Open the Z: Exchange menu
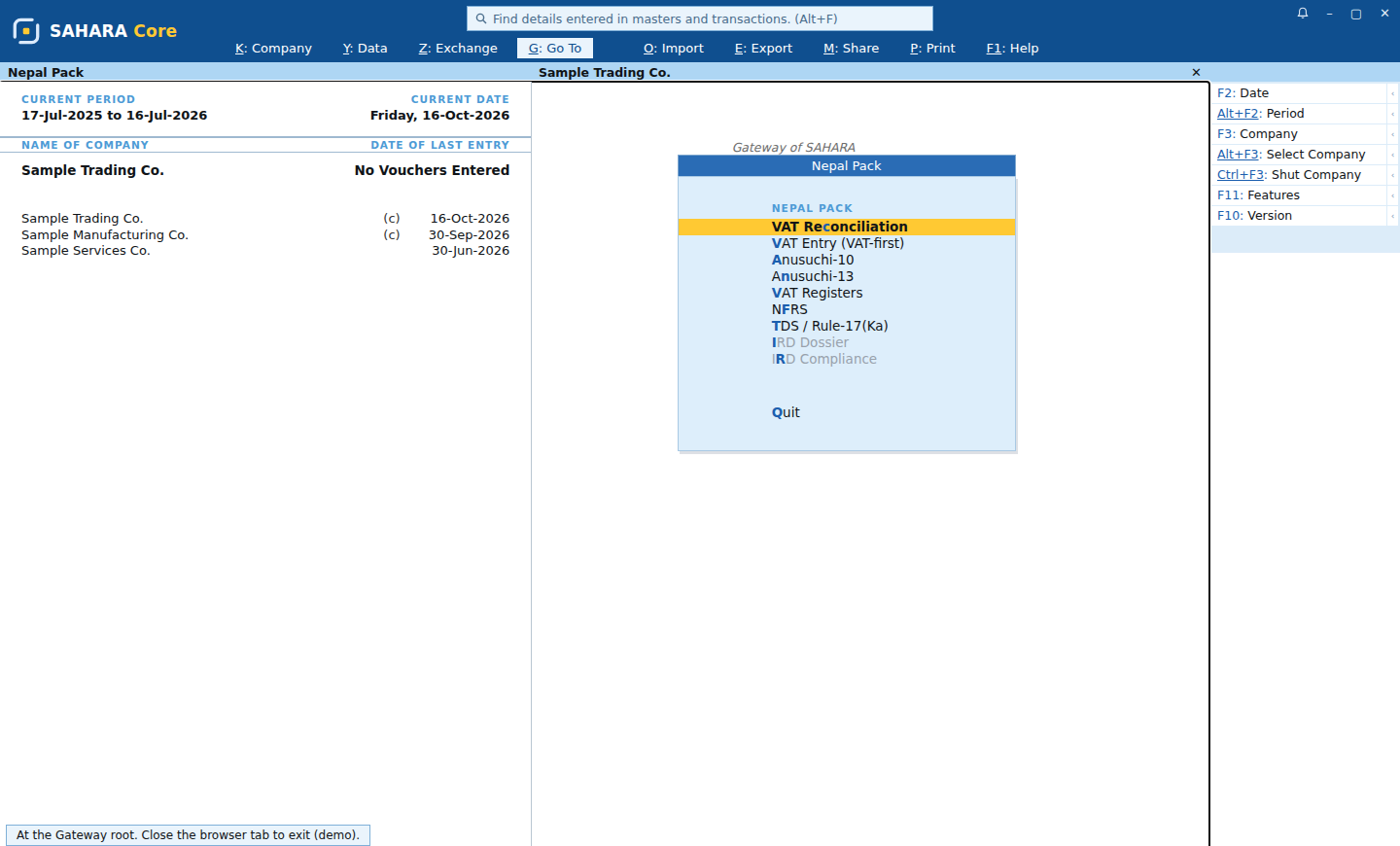Screen dimensions: 1400x846 click(x=458, y=48)
